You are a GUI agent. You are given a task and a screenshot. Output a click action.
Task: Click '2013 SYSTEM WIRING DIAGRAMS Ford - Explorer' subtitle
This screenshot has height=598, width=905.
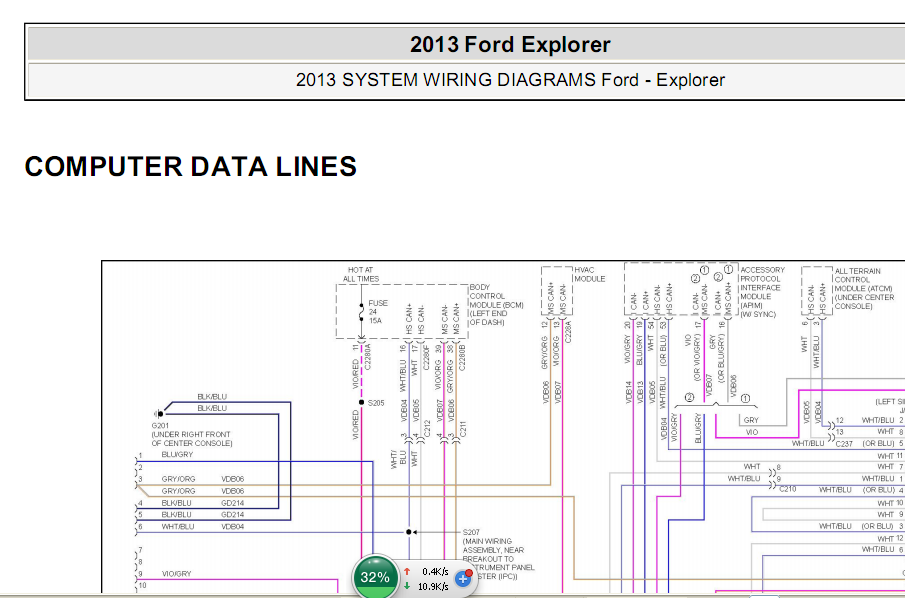point(510,80)
